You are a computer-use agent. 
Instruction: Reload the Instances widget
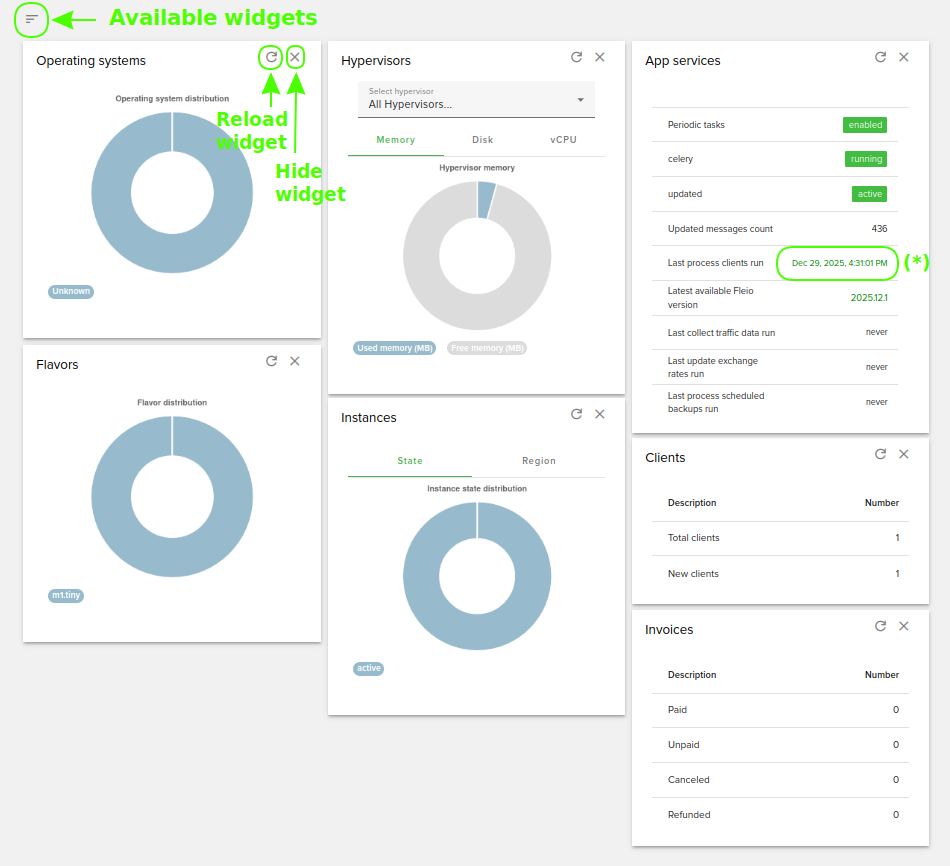(x=577, y=414)
